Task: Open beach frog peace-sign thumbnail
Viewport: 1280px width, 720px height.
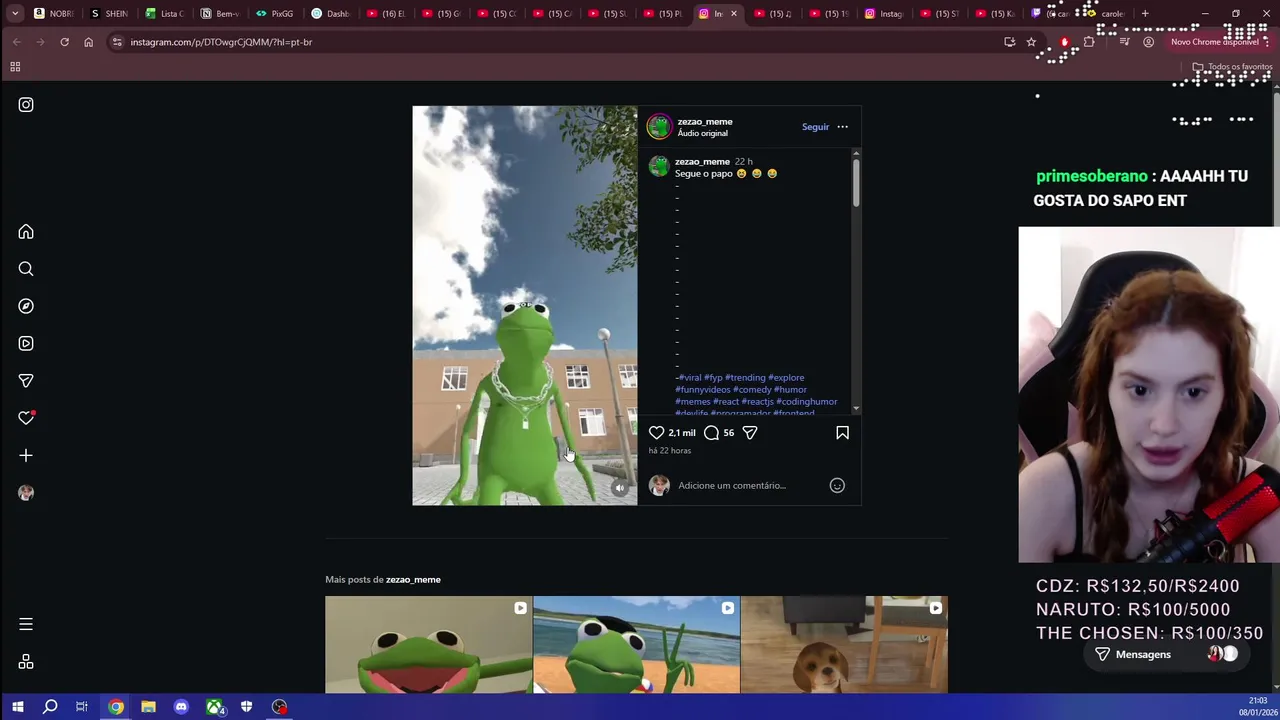Action: [x=636, y=645]
